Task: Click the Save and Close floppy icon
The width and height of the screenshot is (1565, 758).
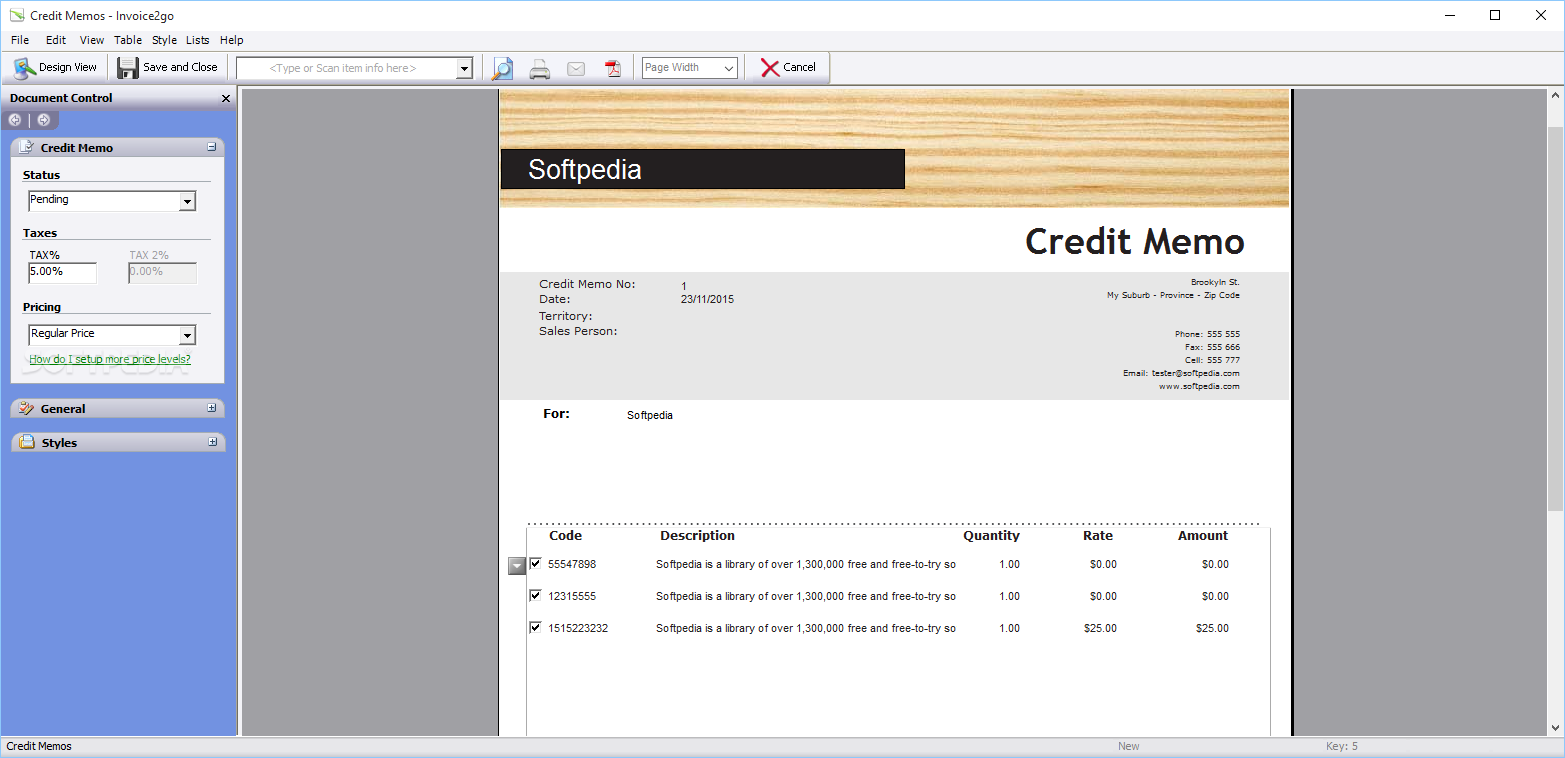Action: click(x=128, y=68)
